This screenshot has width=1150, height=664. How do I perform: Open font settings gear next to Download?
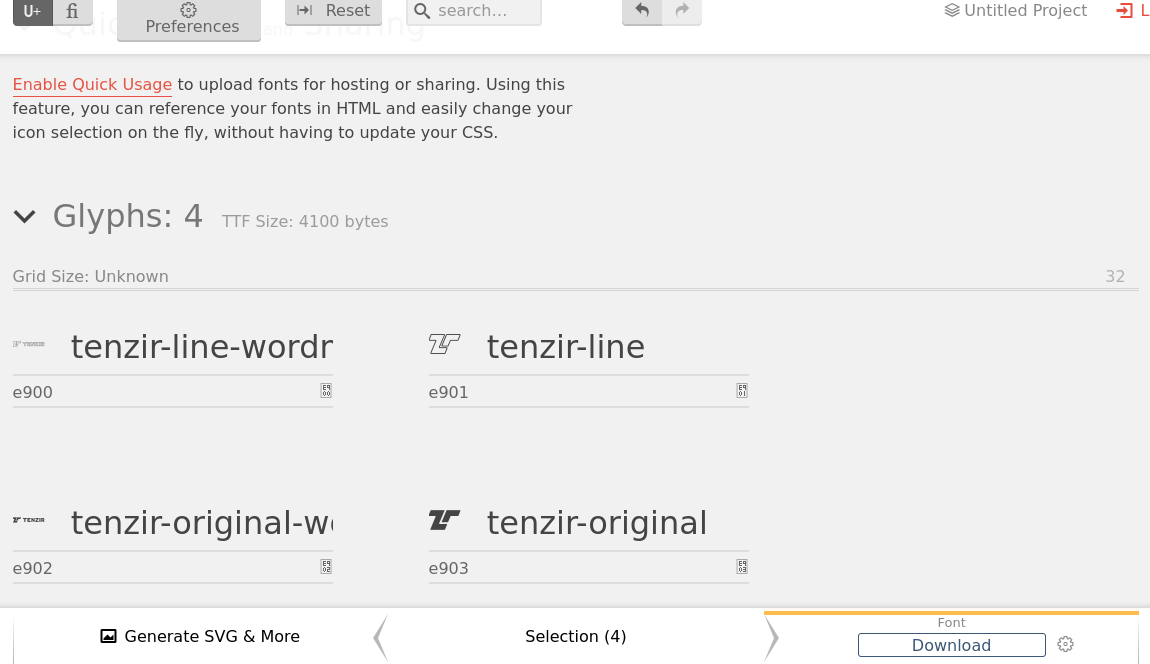pos(1066,644)
